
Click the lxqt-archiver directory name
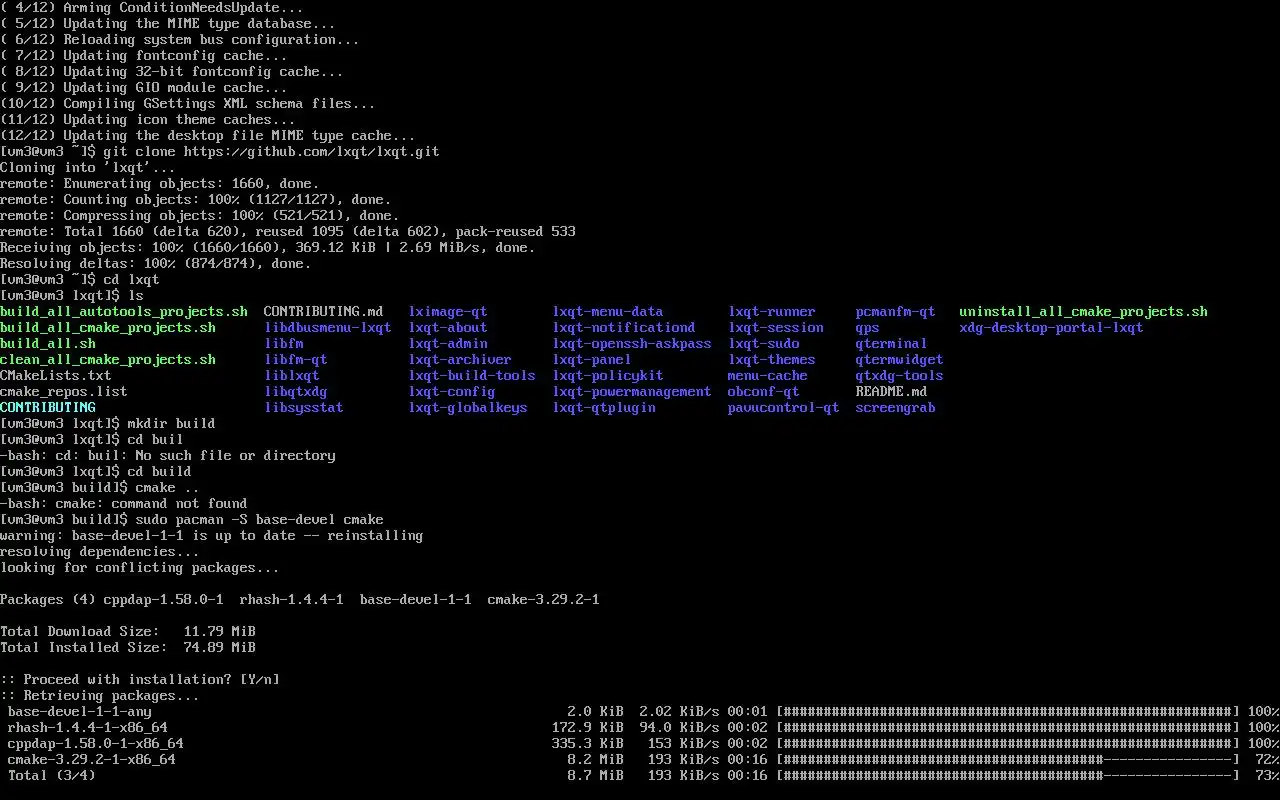[460, 360]
